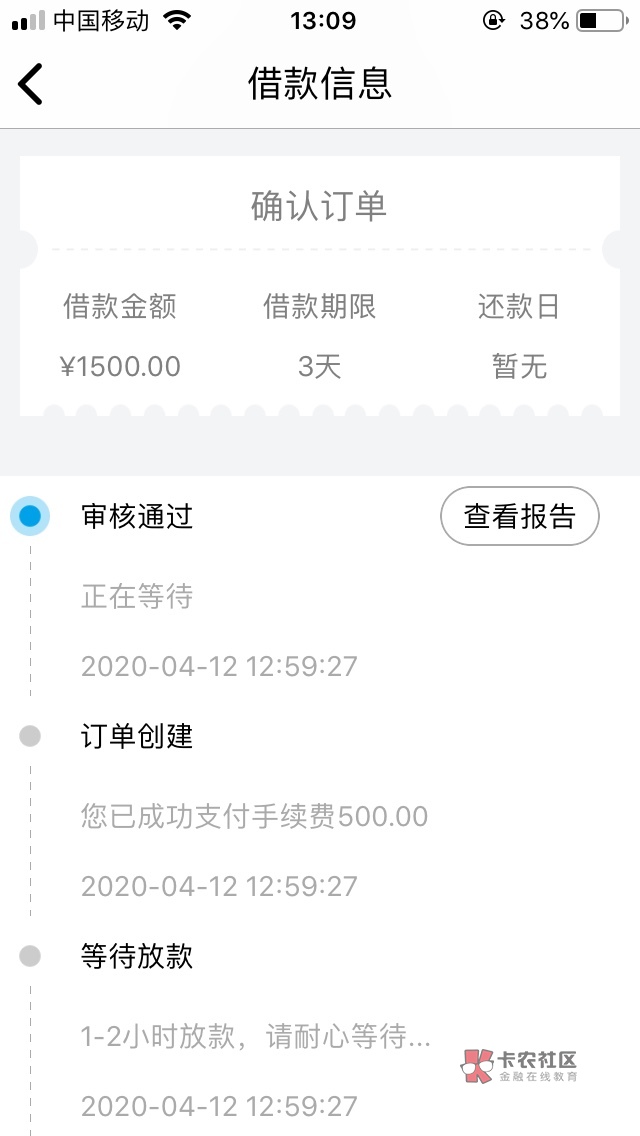The image size is (640, 1136).
Task: Tap the grey 等待放款 timeline dot
Action: [30, 957]
